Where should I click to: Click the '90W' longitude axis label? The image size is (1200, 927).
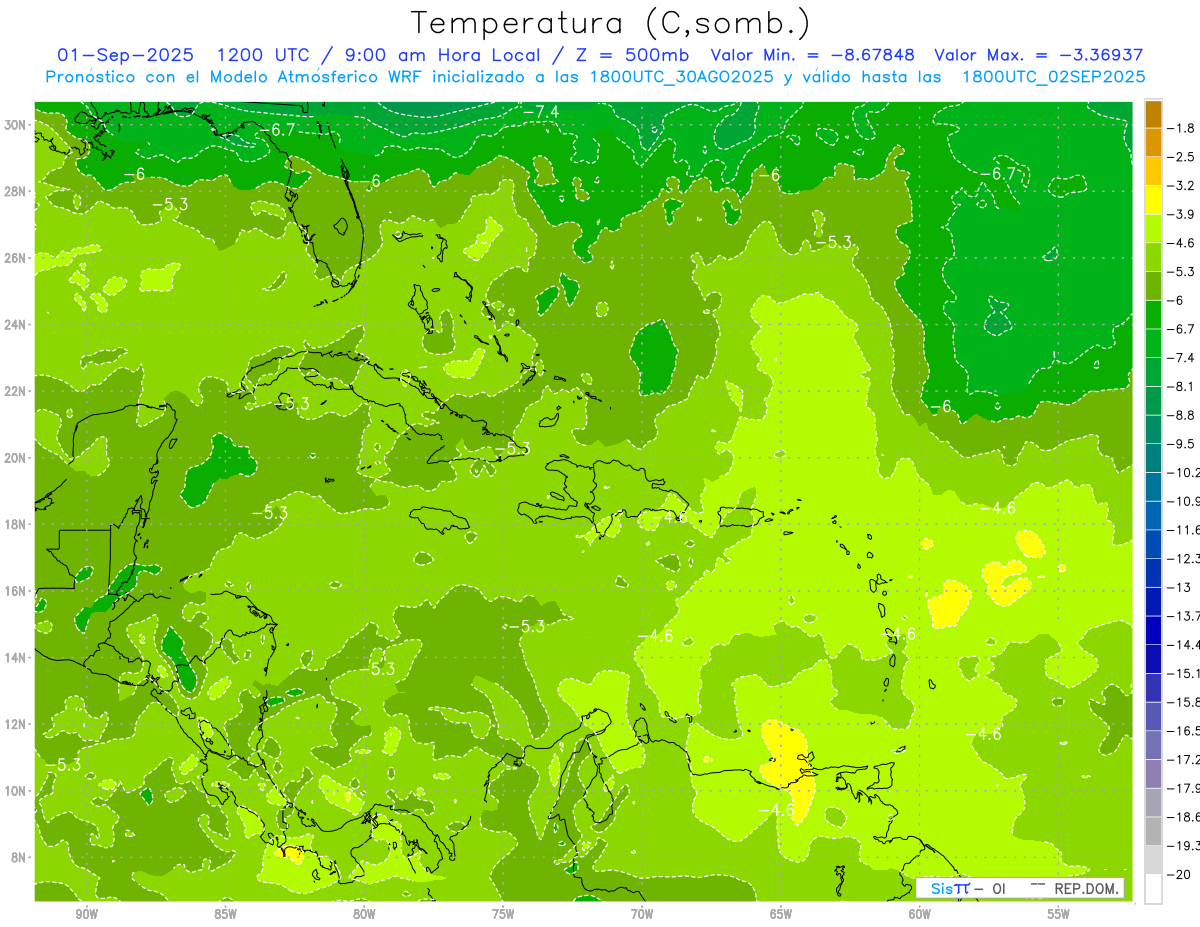tap(86, 914)
